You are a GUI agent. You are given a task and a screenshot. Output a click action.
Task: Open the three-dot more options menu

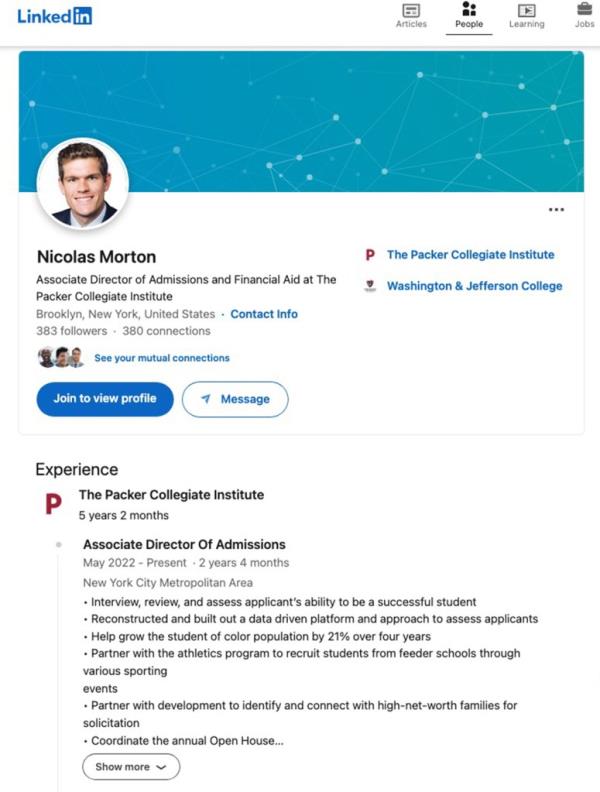coord(556,209)
